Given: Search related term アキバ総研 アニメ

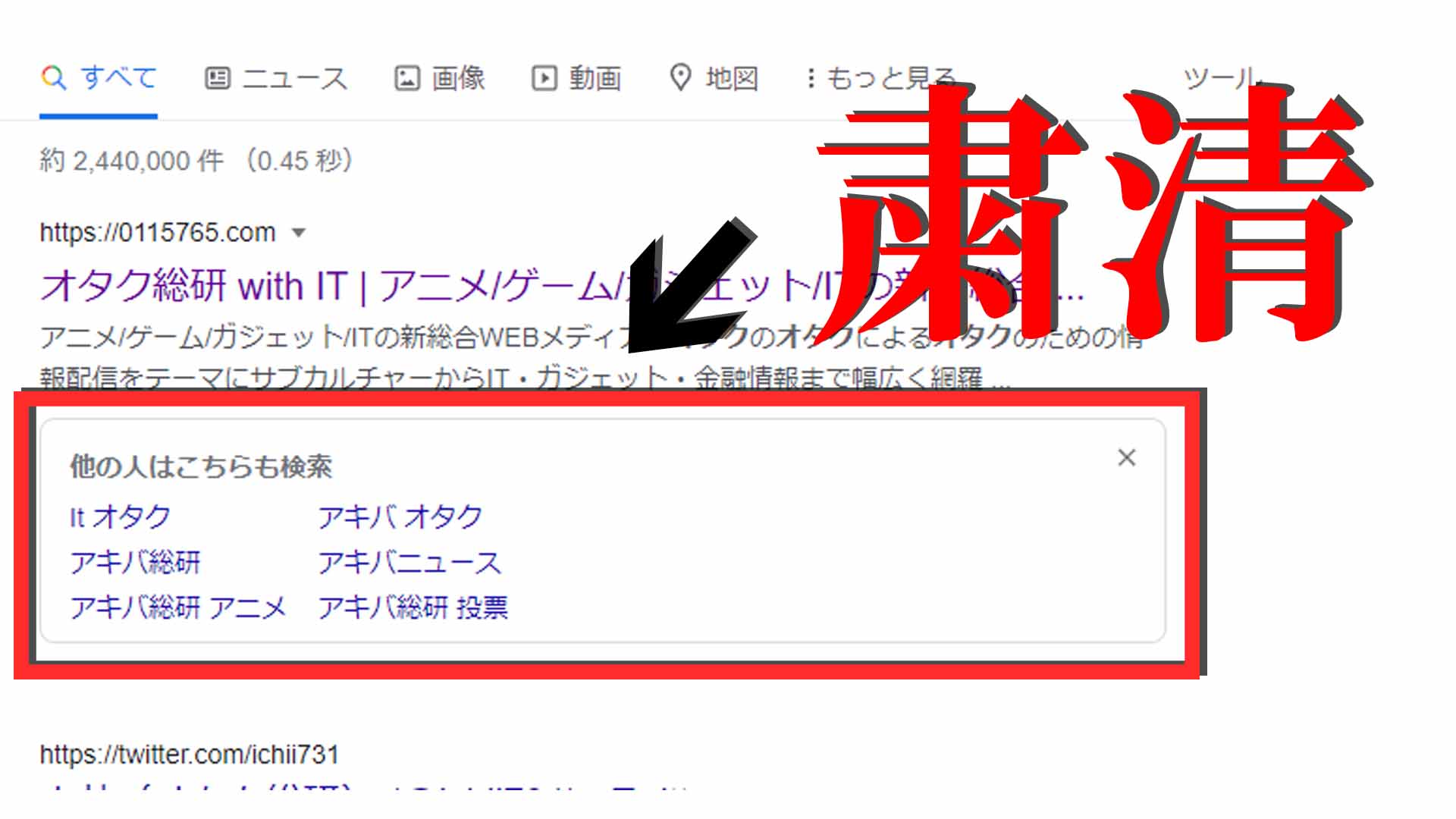Looking at the screenshot, I should coord(178,607).
